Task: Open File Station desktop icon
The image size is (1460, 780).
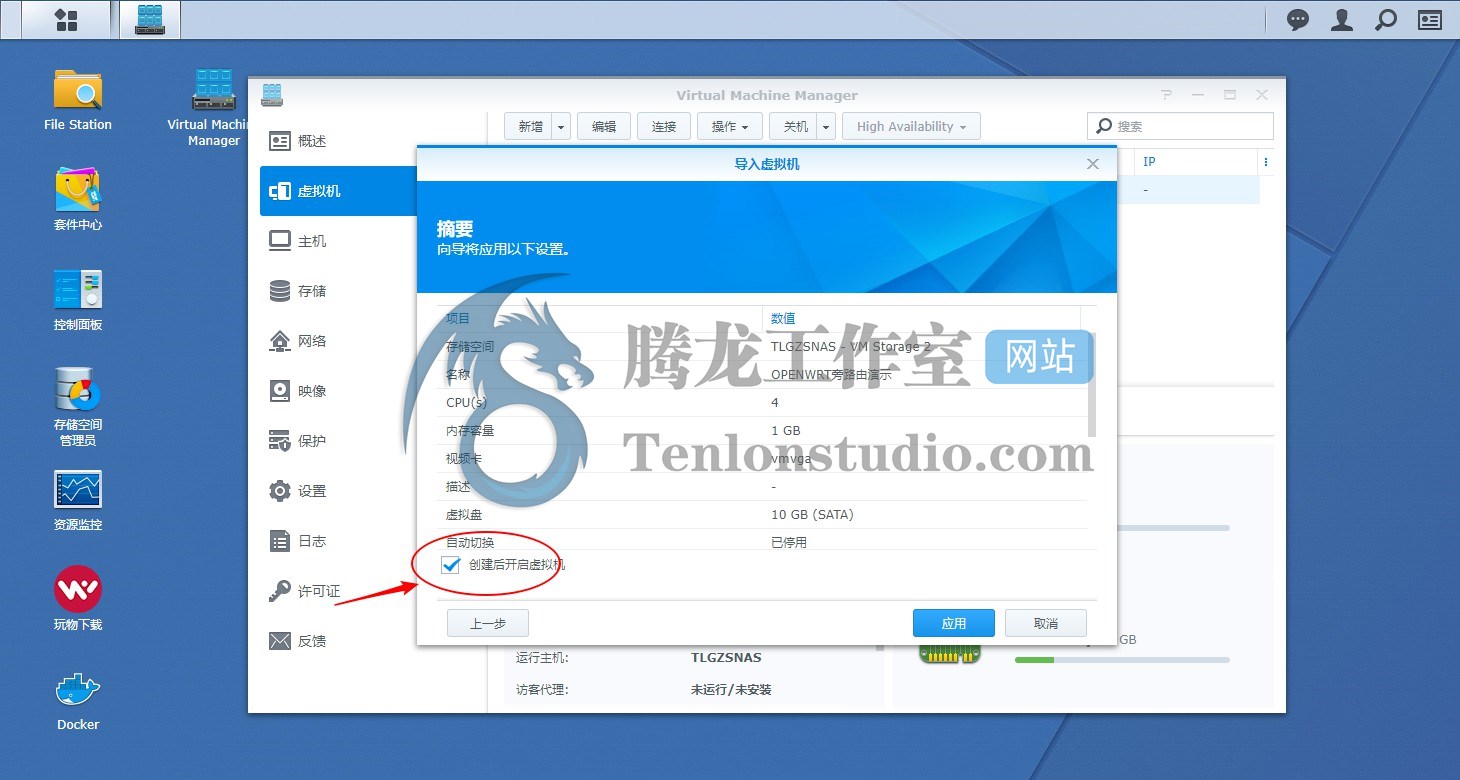Action: [x=78, y=100]
